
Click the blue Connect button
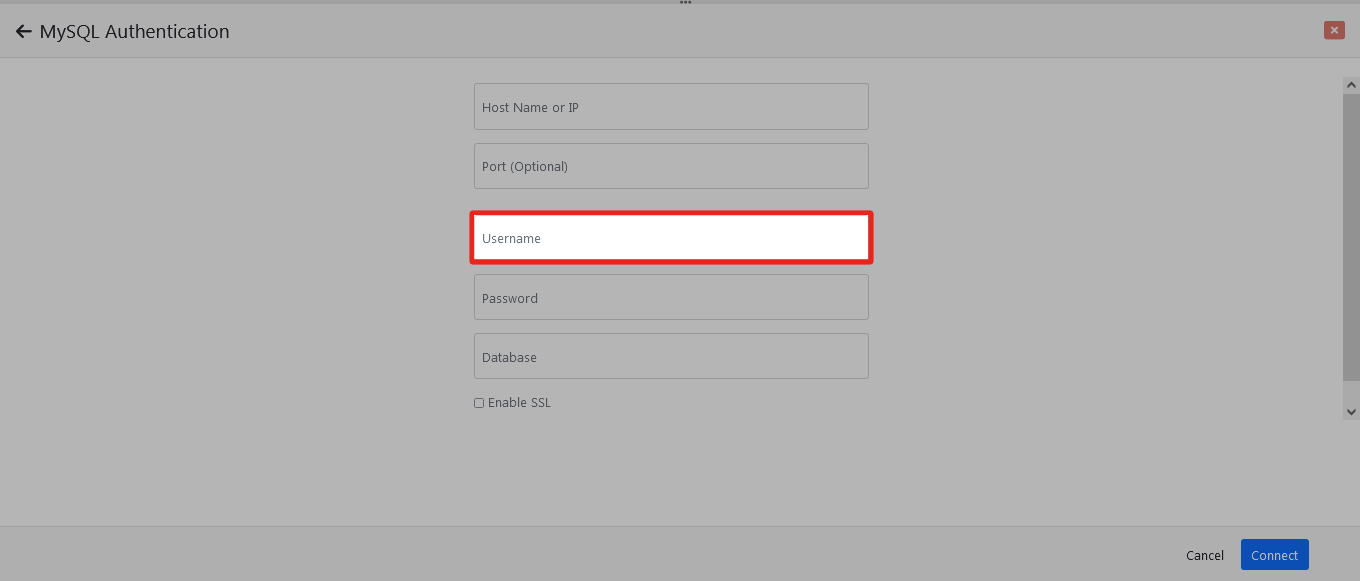[1274, 555]
